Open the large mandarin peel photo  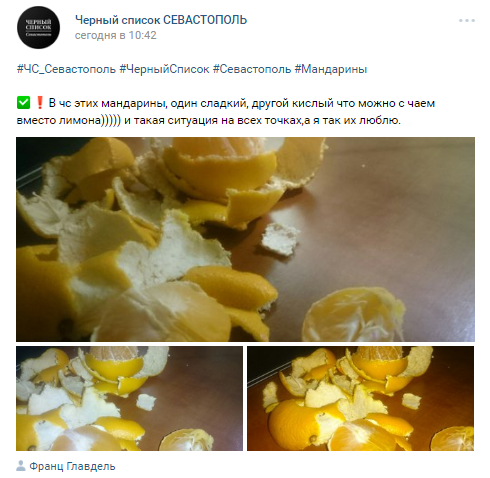[245, 239]
